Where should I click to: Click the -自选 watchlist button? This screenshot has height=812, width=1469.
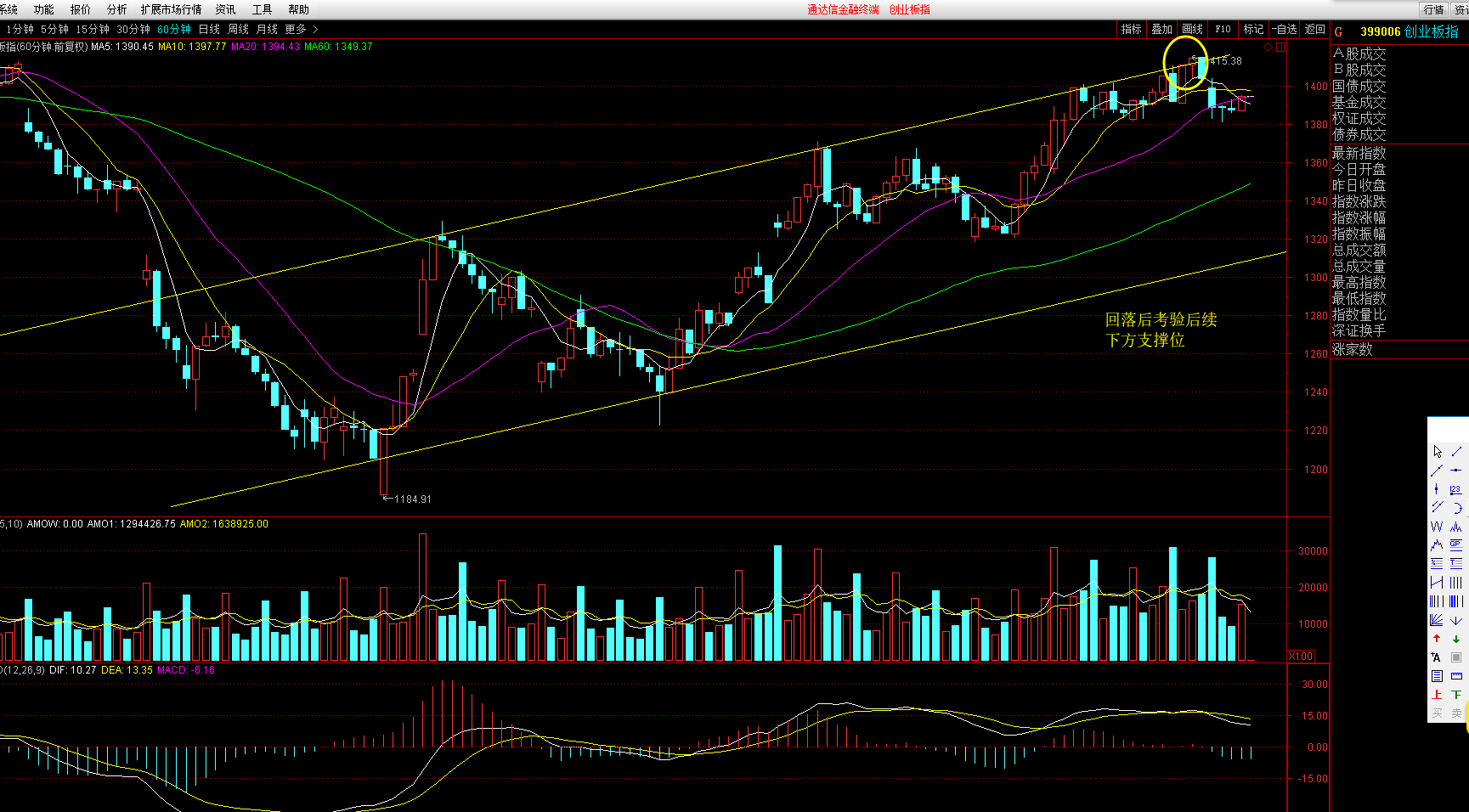[1285, 29]
